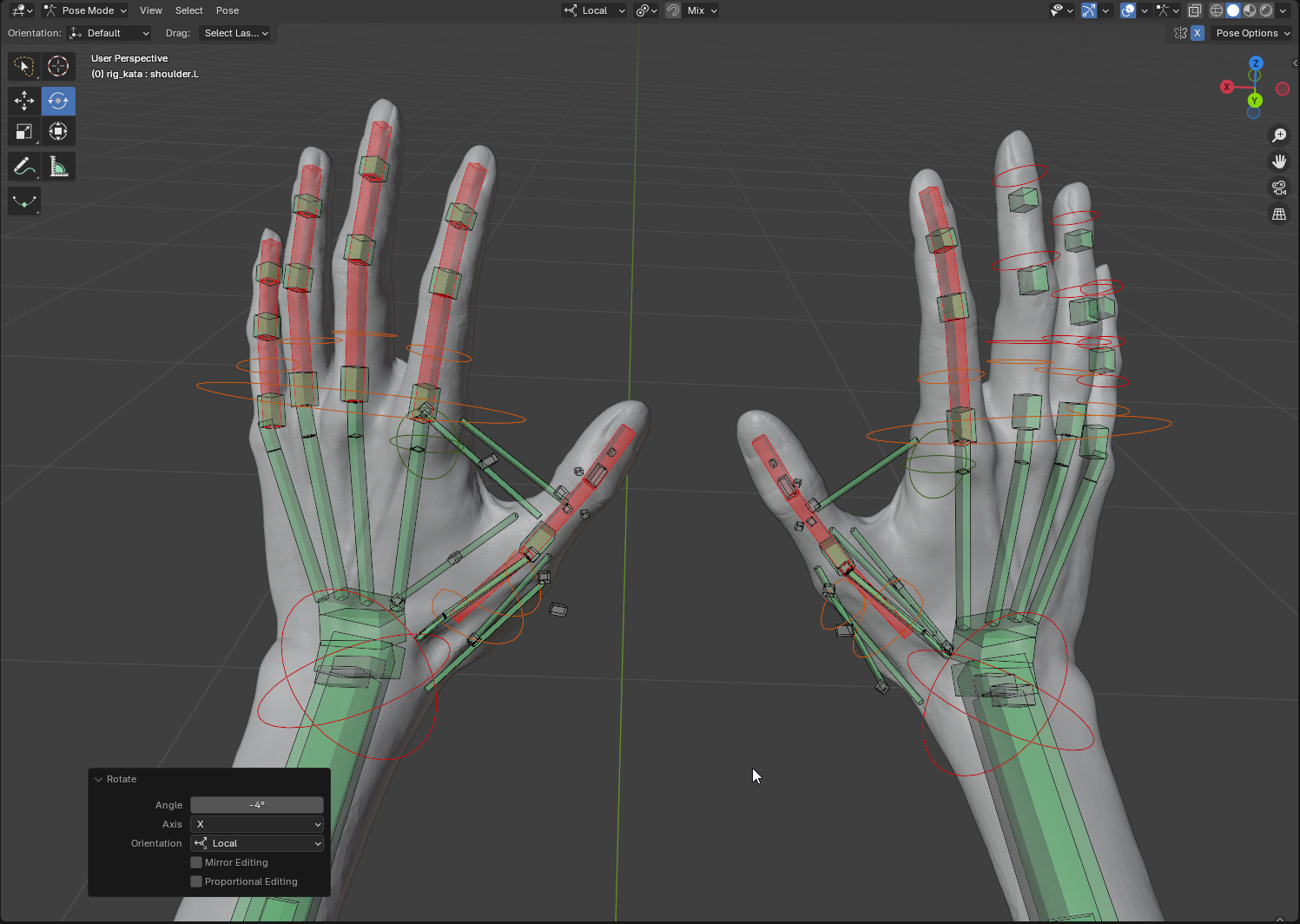Select the Annotate pencil tool

point(24,166)
